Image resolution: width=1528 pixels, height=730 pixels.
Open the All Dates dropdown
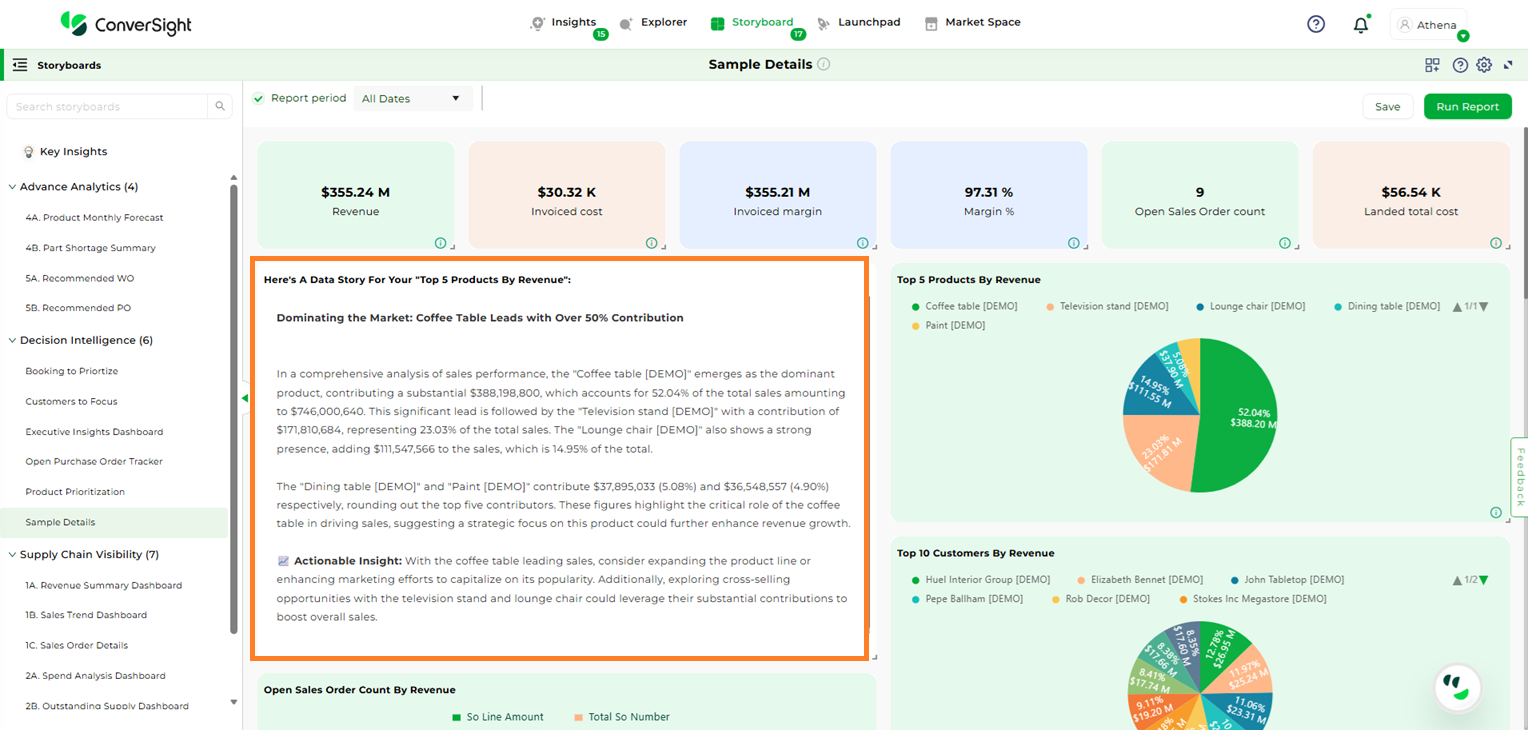[412, 98]
